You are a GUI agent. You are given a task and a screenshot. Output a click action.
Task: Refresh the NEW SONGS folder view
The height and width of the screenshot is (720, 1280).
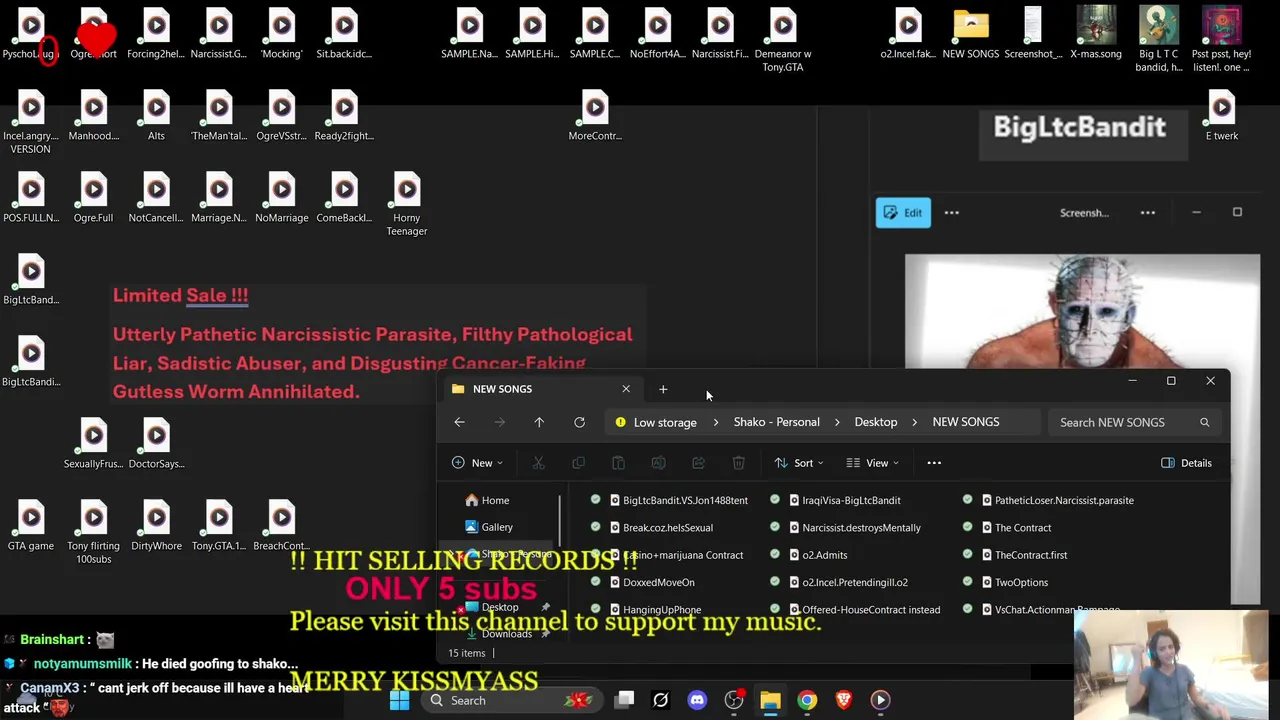click(x=579, y=422)
